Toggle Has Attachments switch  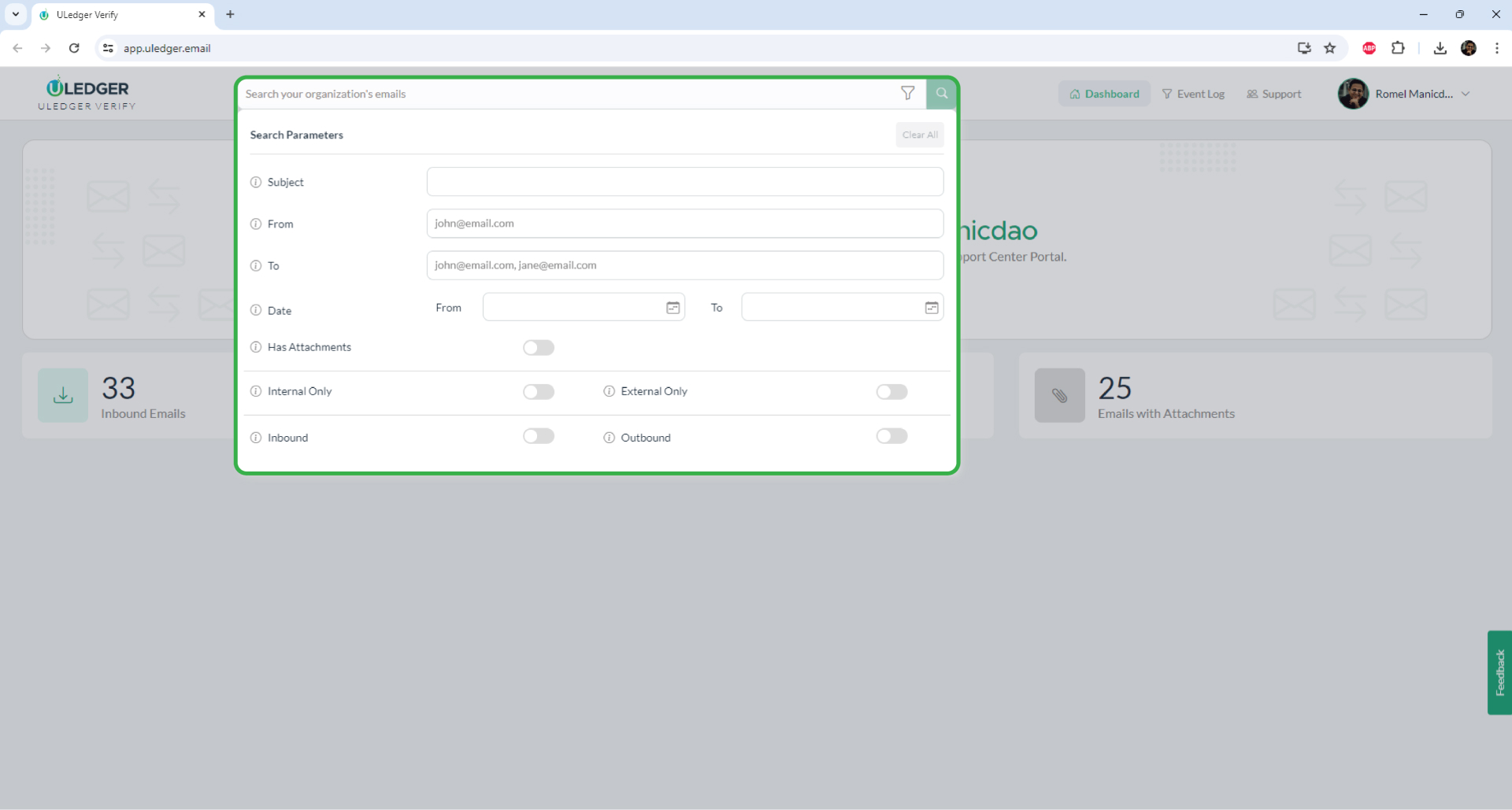[x=539, y=347]
